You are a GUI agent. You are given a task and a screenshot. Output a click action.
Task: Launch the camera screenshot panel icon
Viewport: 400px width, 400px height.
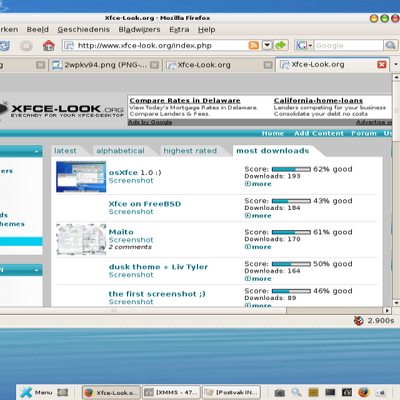coord(280,392)
